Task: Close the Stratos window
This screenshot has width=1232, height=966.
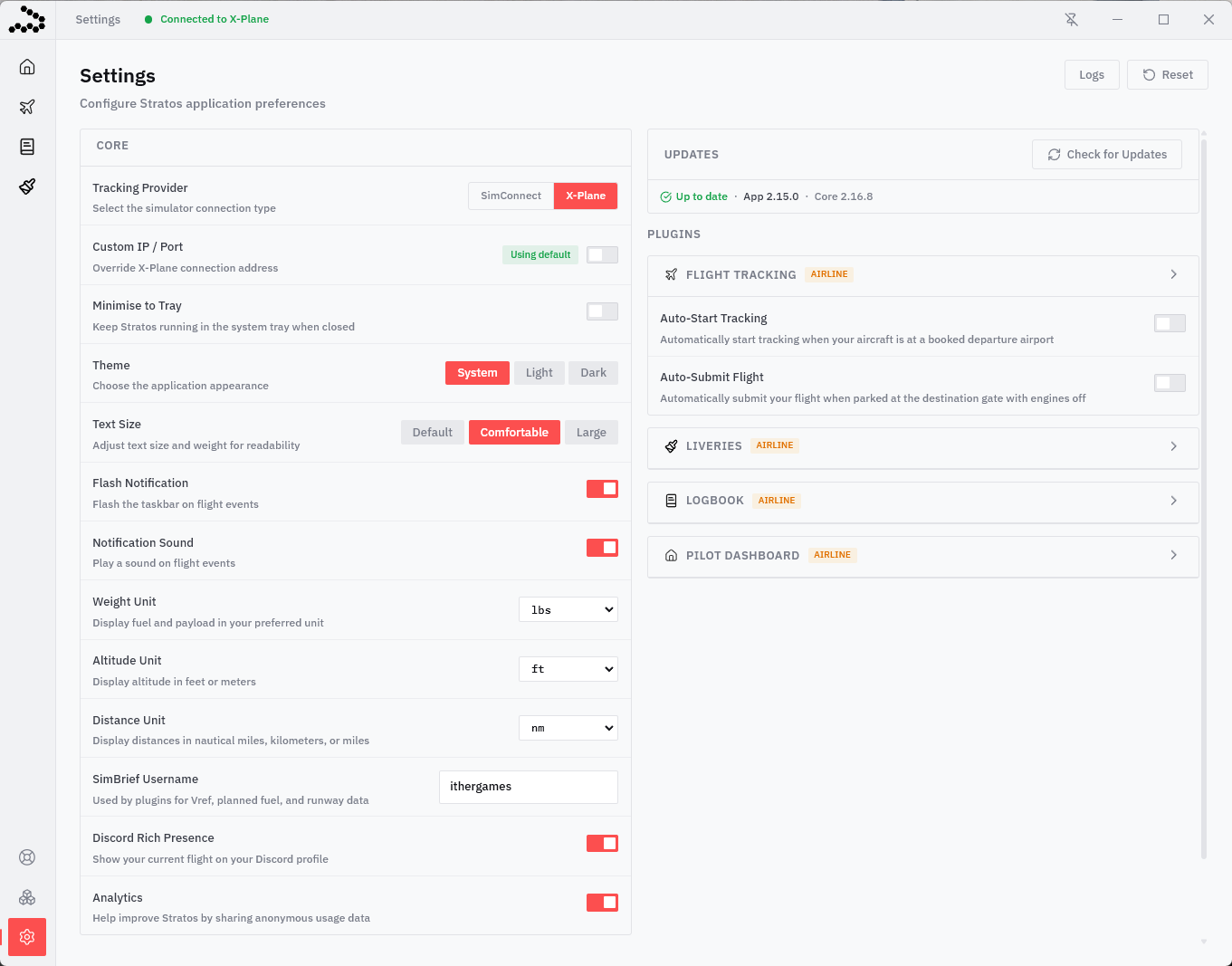Action: [1208, 19]
